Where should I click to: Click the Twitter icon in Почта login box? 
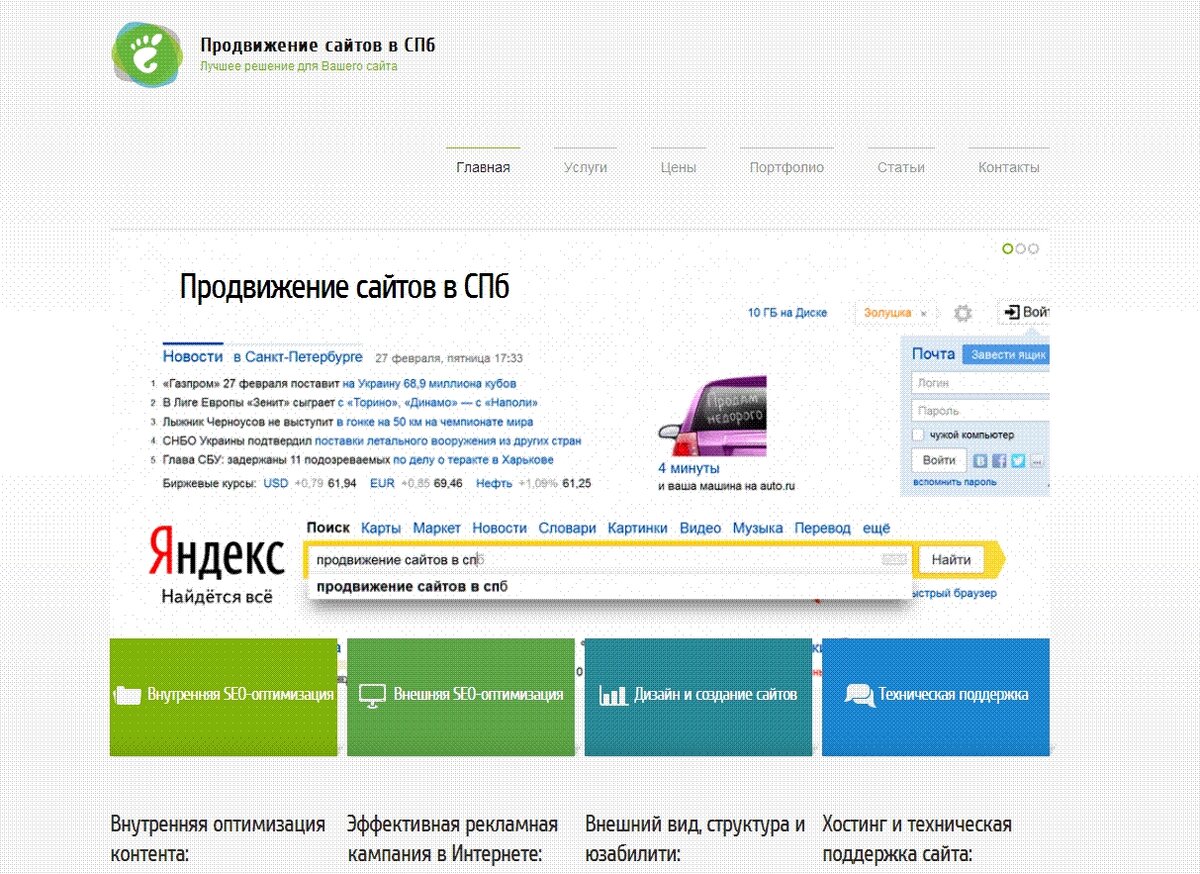tap(1018, 461)
